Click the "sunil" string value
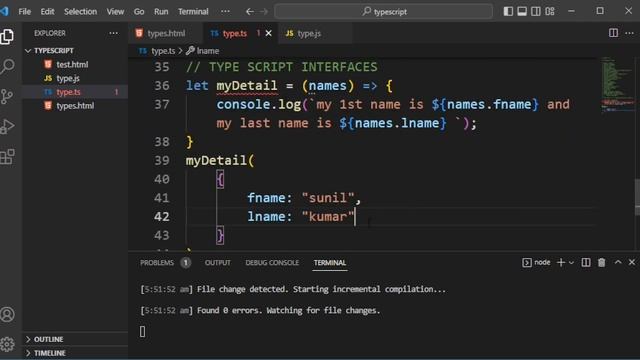The width and height of the screenshot is (640, 360). click(x=328, y=198)
